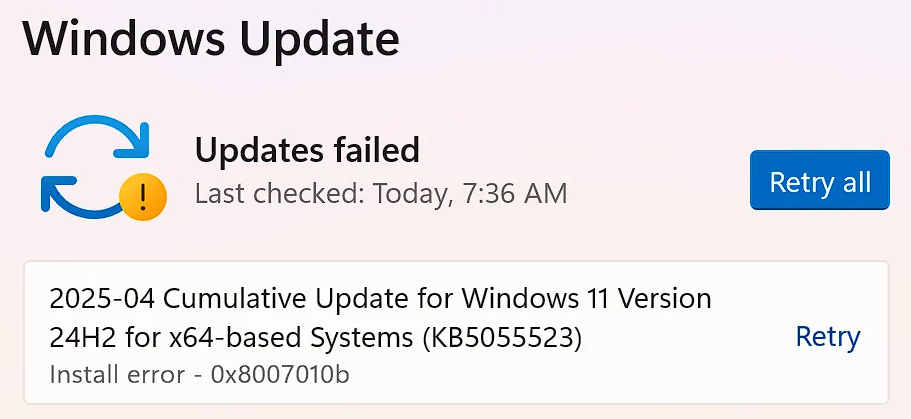Select the Updates failed status text
The image size is (911, 419).
(x=307, y=150)
